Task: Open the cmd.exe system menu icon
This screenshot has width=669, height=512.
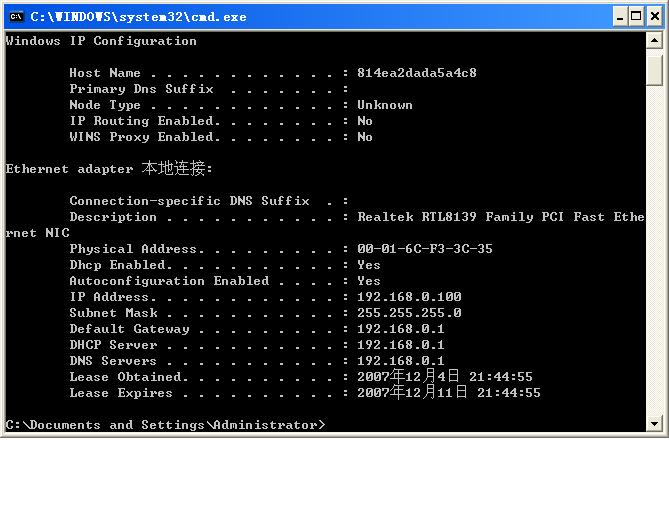Action: click(16, 17)
